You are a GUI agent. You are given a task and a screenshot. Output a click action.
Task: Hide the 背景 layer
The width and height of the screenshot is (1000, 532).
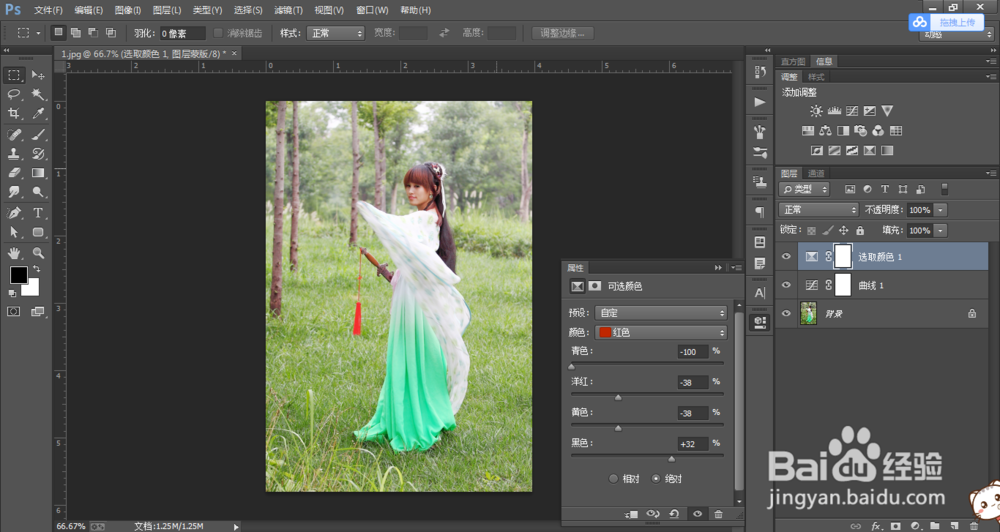[786, 314]
